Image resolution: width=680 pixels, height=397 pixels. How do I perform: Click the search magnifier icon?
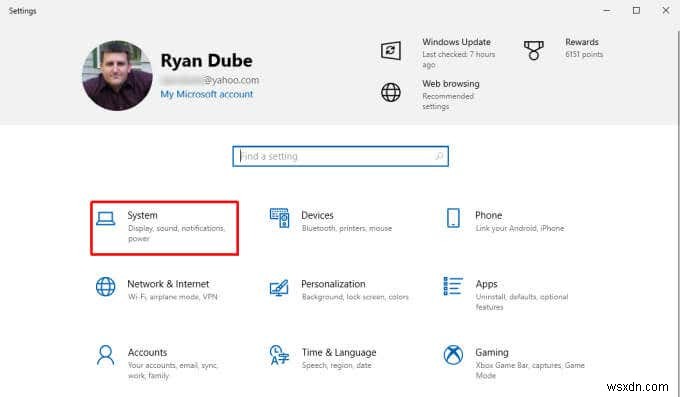click(x=439, y=156)
